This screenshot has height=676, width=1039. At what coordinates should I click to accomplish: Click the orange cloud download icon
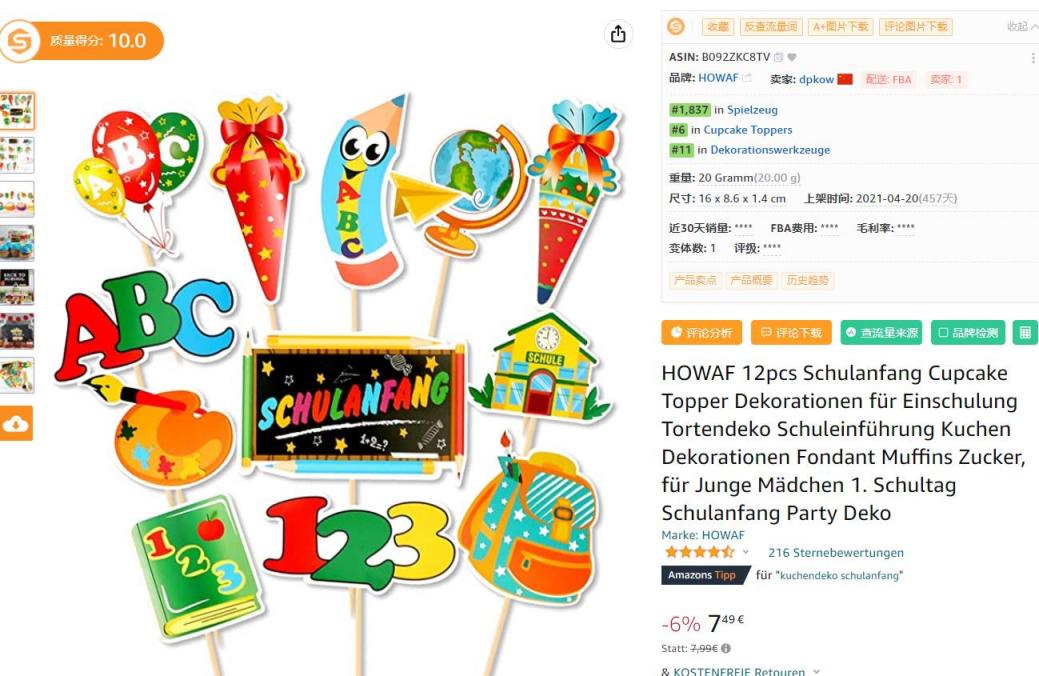(15, 423)
